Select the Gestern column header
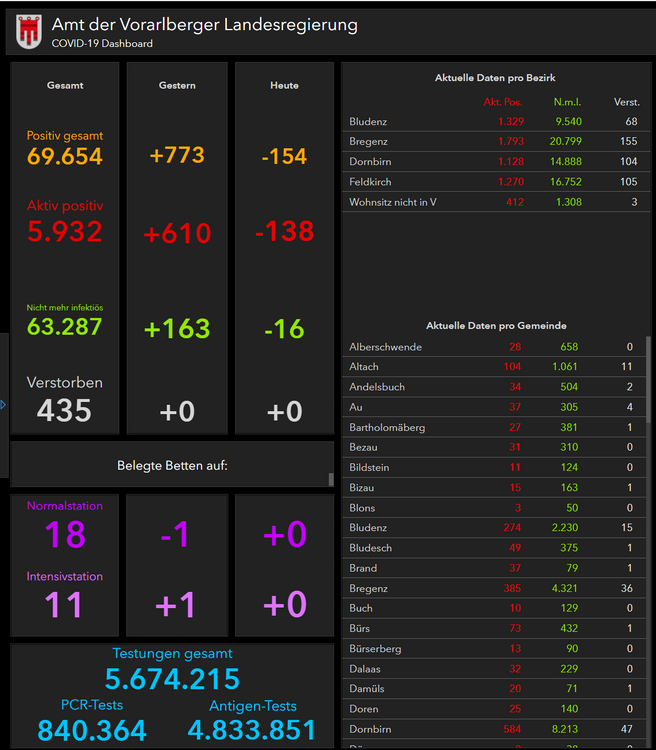Viewport: 656px width, 750px height. (x=177, y=86)
